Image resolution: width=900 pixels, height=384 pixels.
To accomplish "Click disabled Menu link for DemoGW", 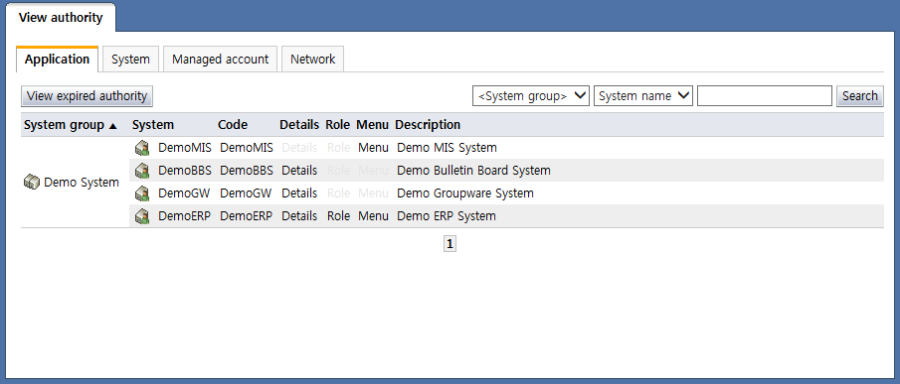I will [373, 193].
